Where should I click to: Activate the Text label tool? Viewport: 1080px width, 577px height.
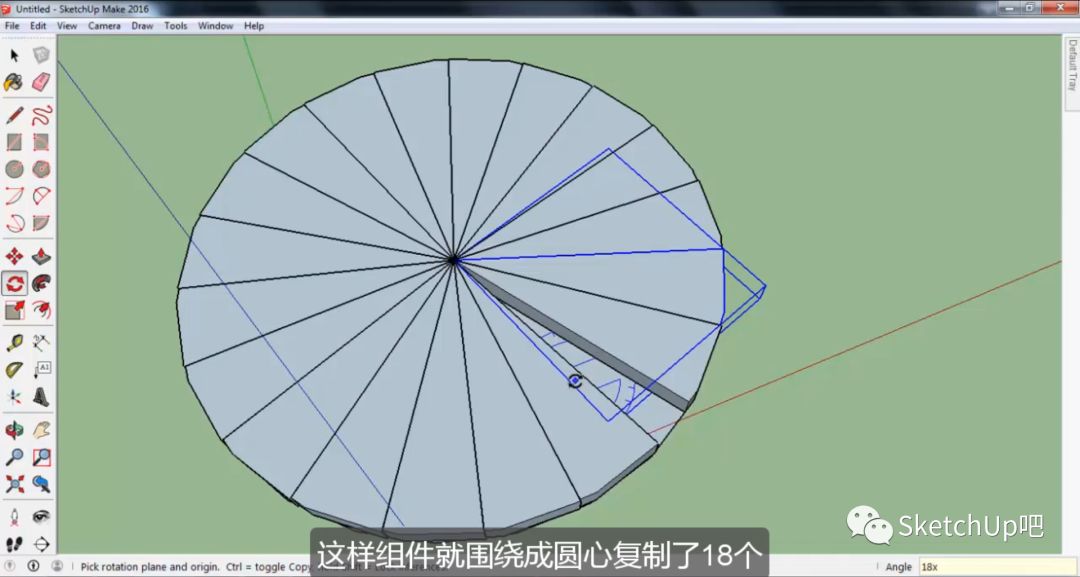(x=41, y=370)
